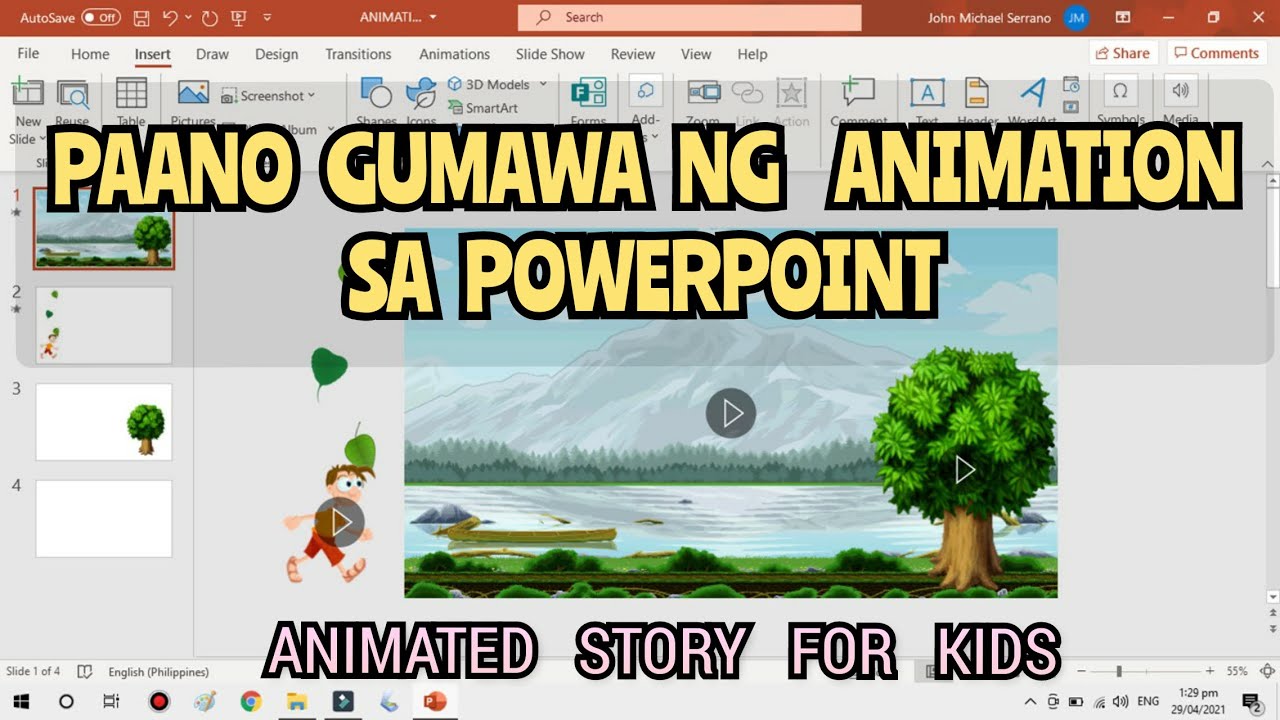The width and height of the screenshot is (1280, 720).
Task: Click the Symbols omega icon
Action: (1120, 92)
